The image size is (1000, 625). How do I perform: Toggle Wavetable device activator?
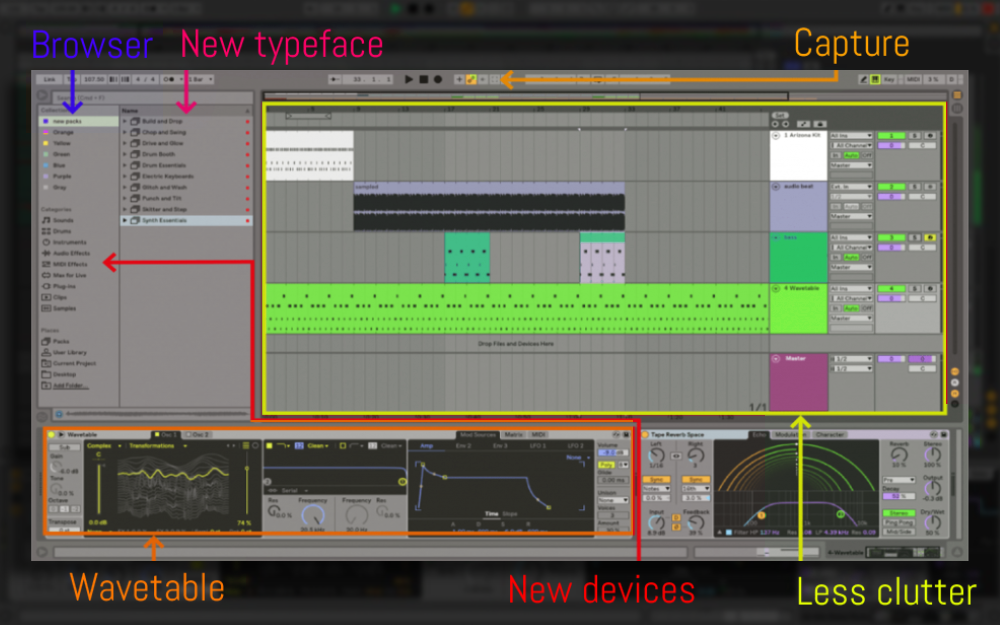pos(51,434)
